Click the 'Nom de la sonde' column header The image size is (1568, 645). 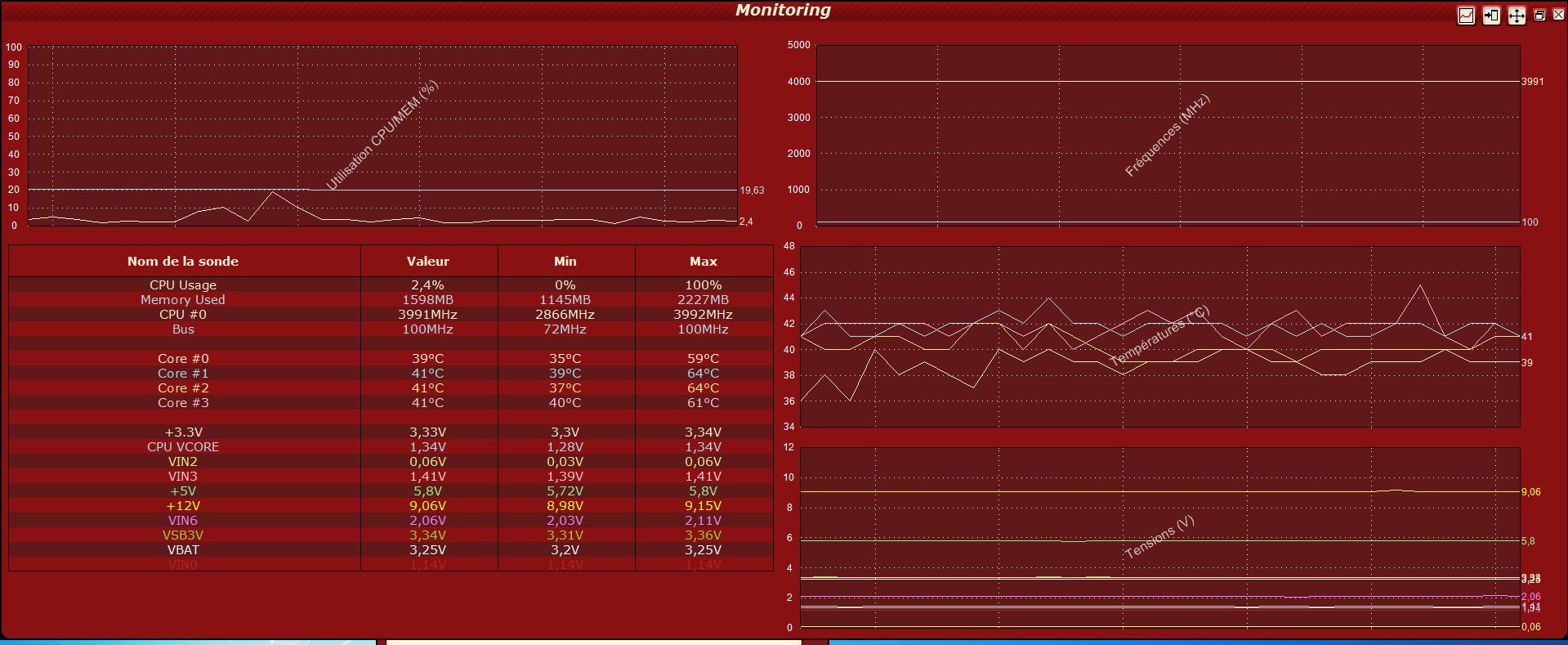[x=183, y=262]
